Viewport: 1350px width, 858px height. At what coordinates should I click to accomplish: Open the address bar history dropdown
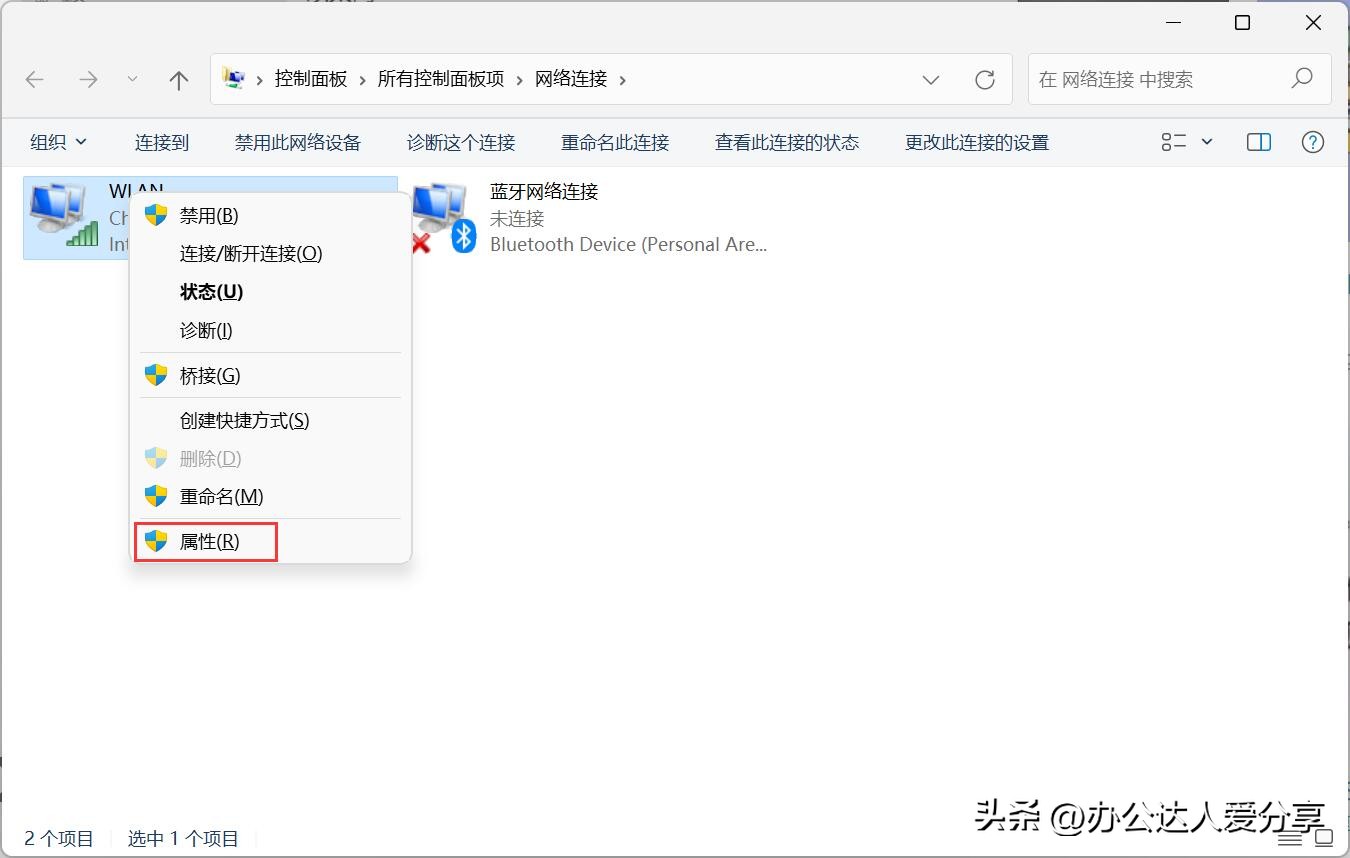[x=931, y=79]
